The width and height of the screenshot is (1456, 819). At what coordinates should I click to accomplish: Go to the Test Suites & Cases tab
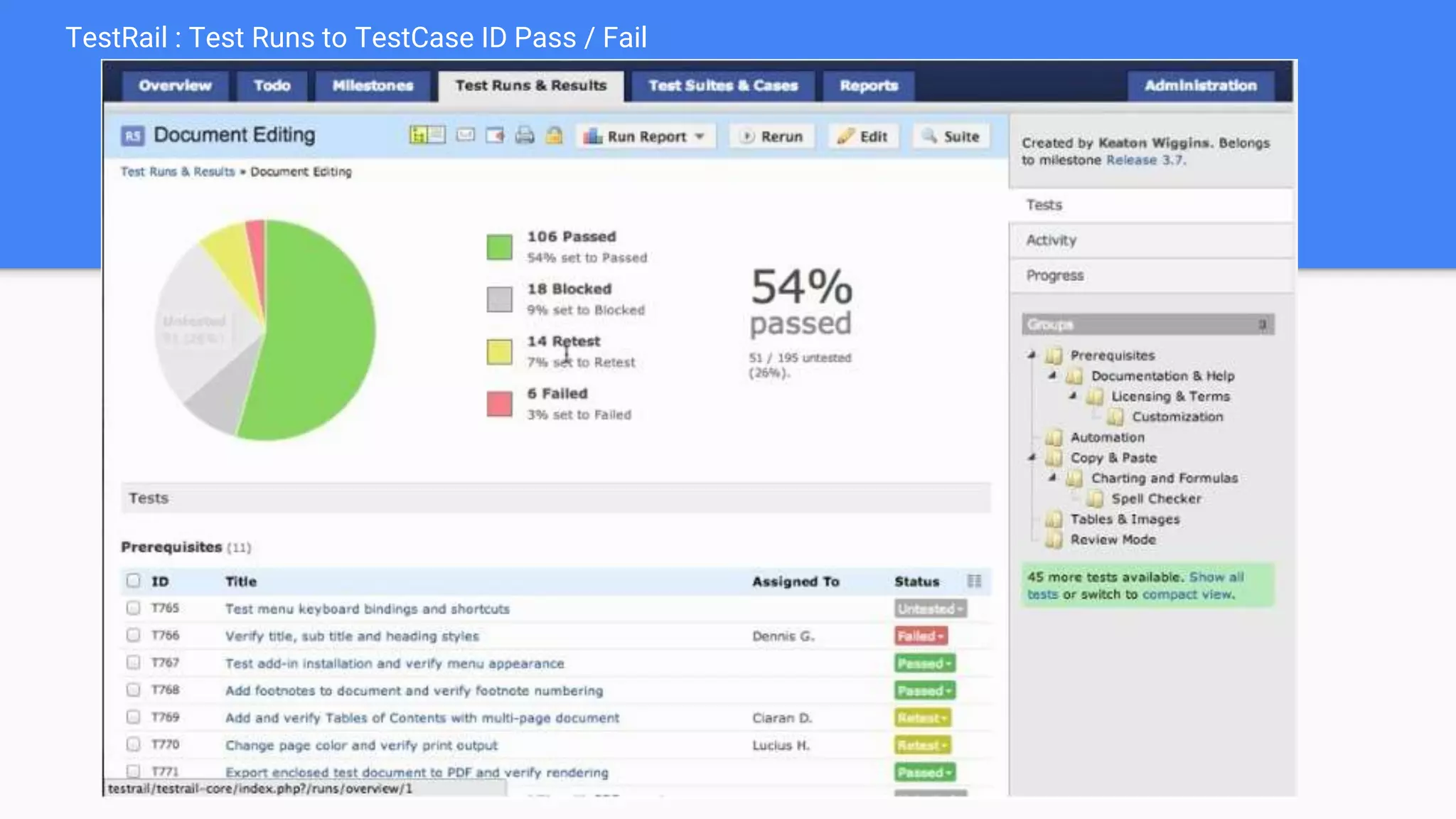(723, 86)
